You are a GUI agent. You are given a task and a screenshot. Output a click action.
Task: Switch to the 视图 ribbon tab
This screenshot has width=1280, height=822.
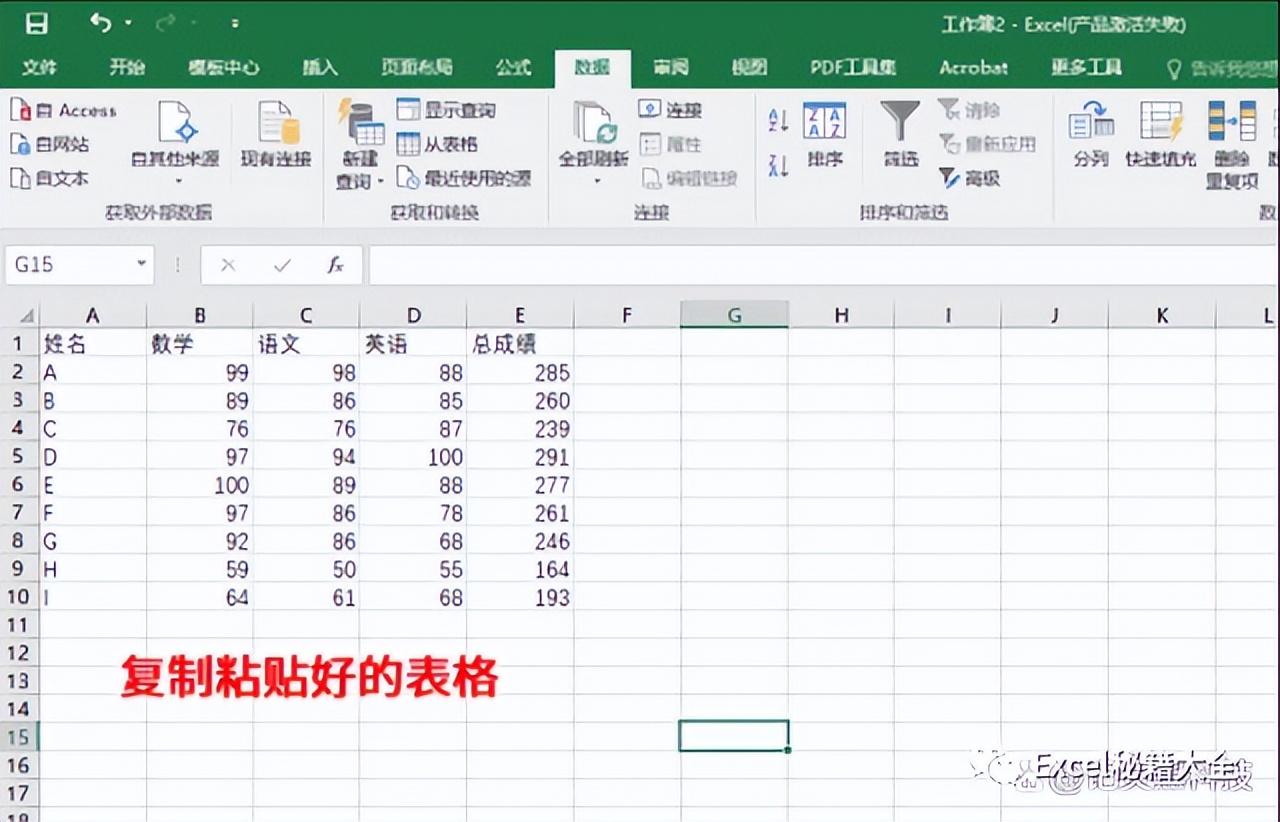[x=749, y=67]
